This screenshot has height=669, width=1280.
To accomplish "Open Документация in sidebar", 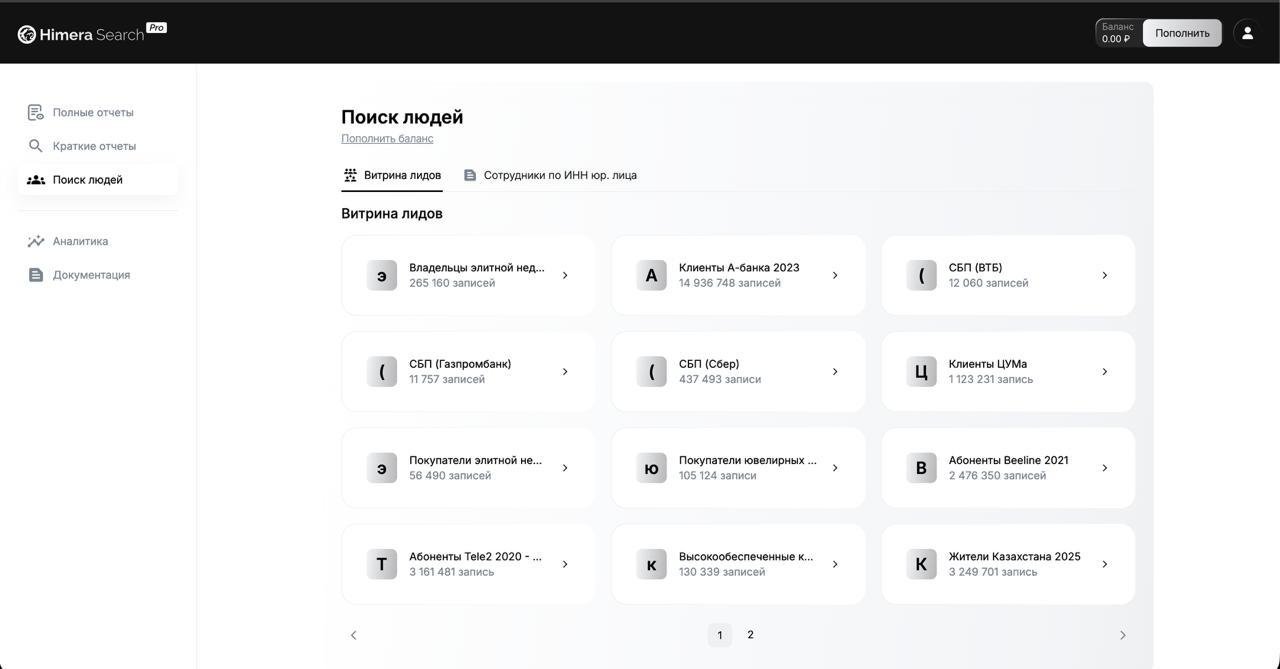I will coord(97,275).
